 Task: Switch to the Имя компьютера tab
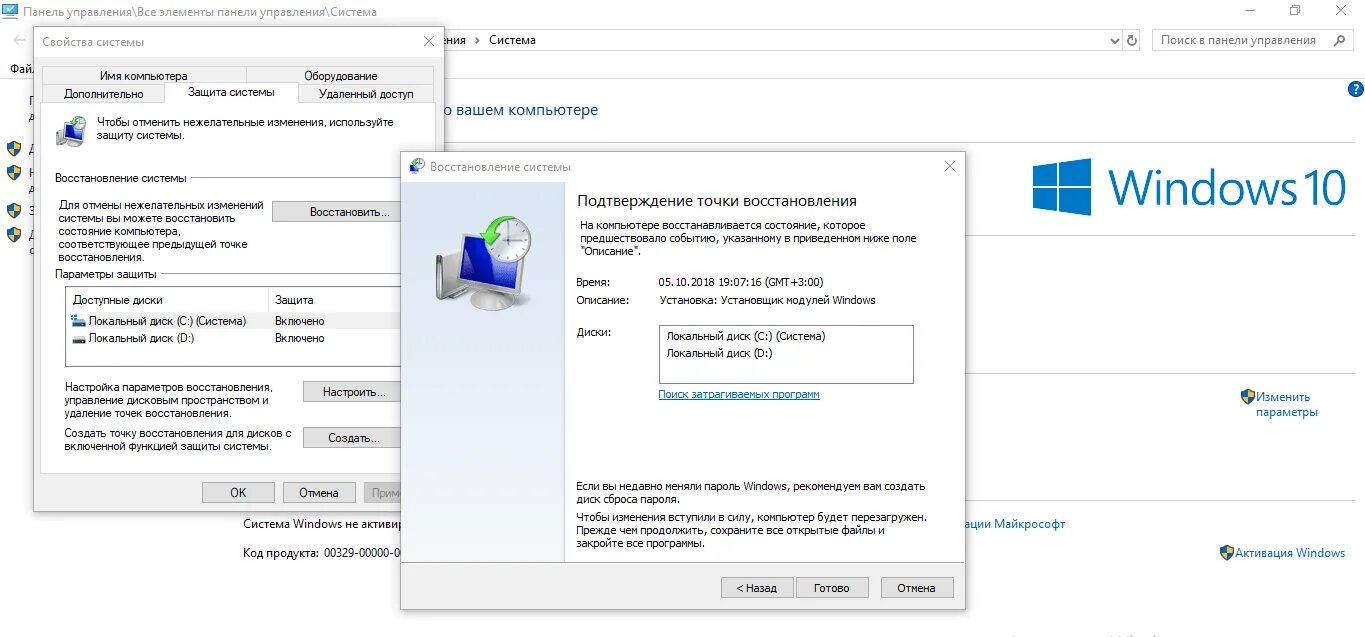coord(143,76)
